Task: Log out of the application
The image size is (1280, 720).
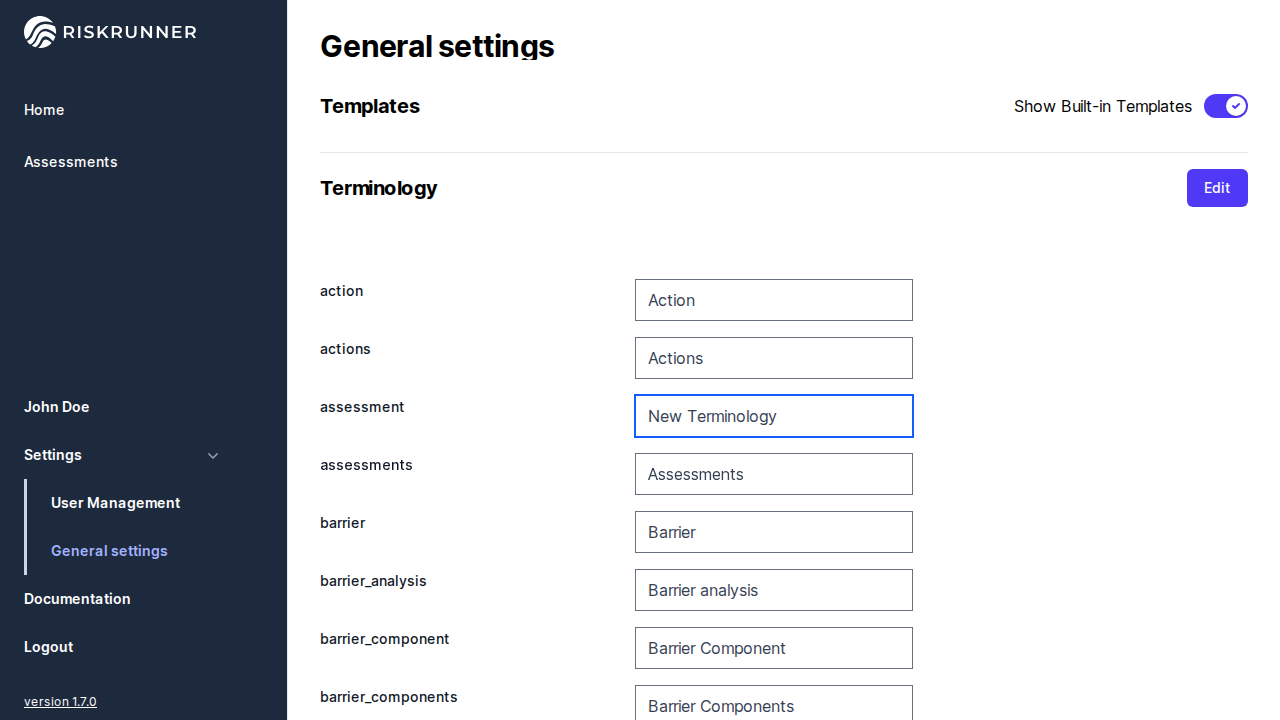Action: point(49,647)
